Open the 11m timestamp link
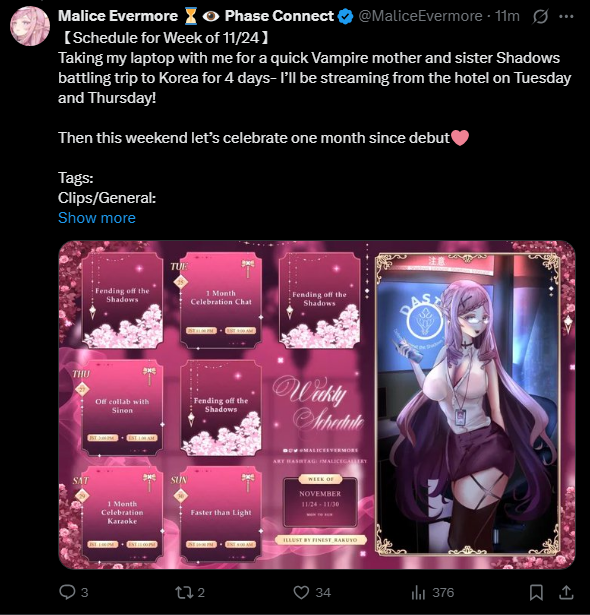This screenshot has width=590, height=615. click(x=507, y=16)
